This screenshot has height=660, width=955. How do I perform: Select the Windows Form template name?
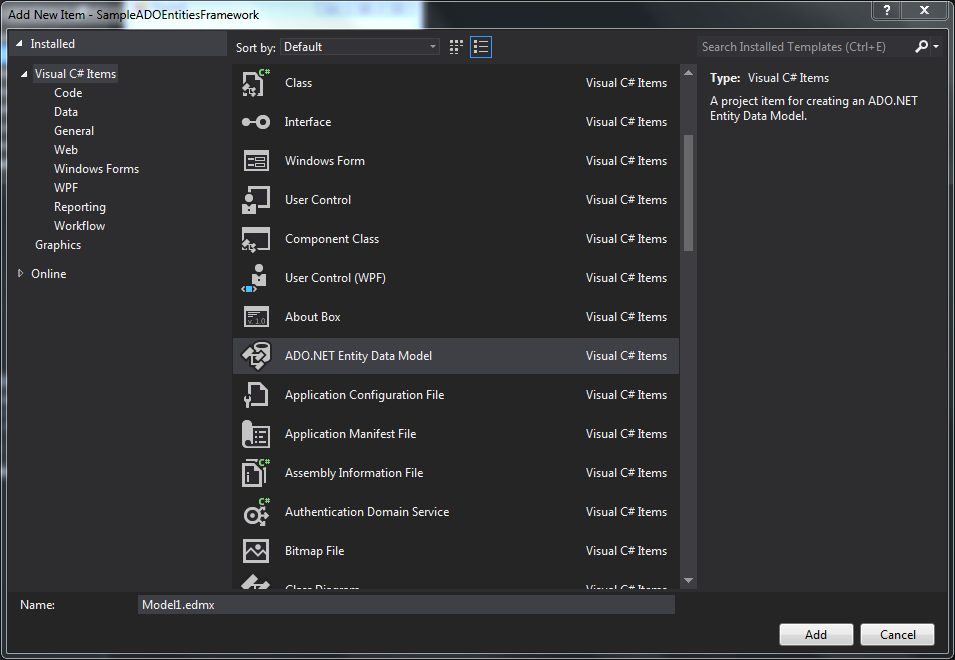pyautogui.click(x=325, y=161)
